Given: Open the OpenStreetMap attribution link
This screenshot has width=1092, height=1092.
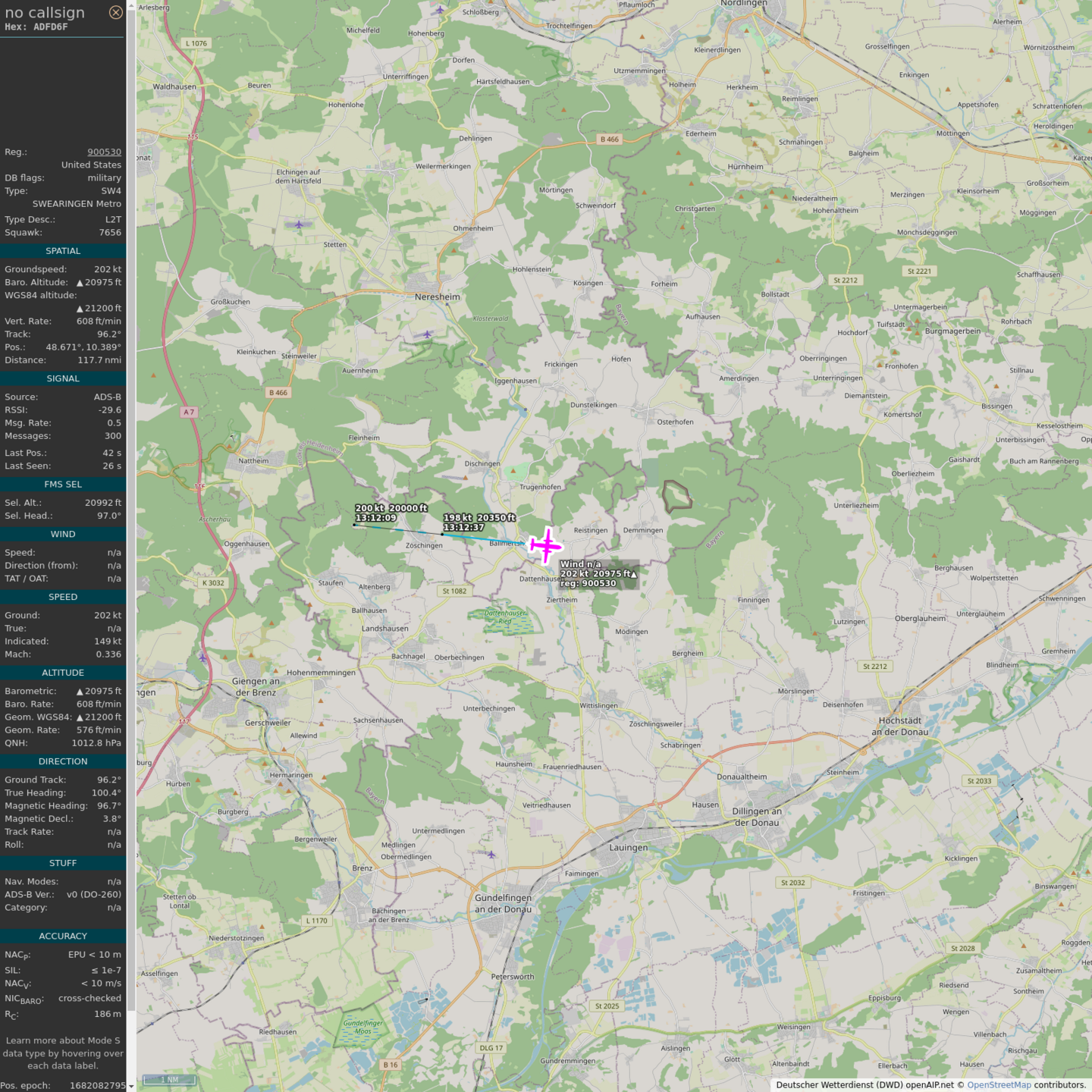Looking at the screenshot, I should (x=998, y=1085).
